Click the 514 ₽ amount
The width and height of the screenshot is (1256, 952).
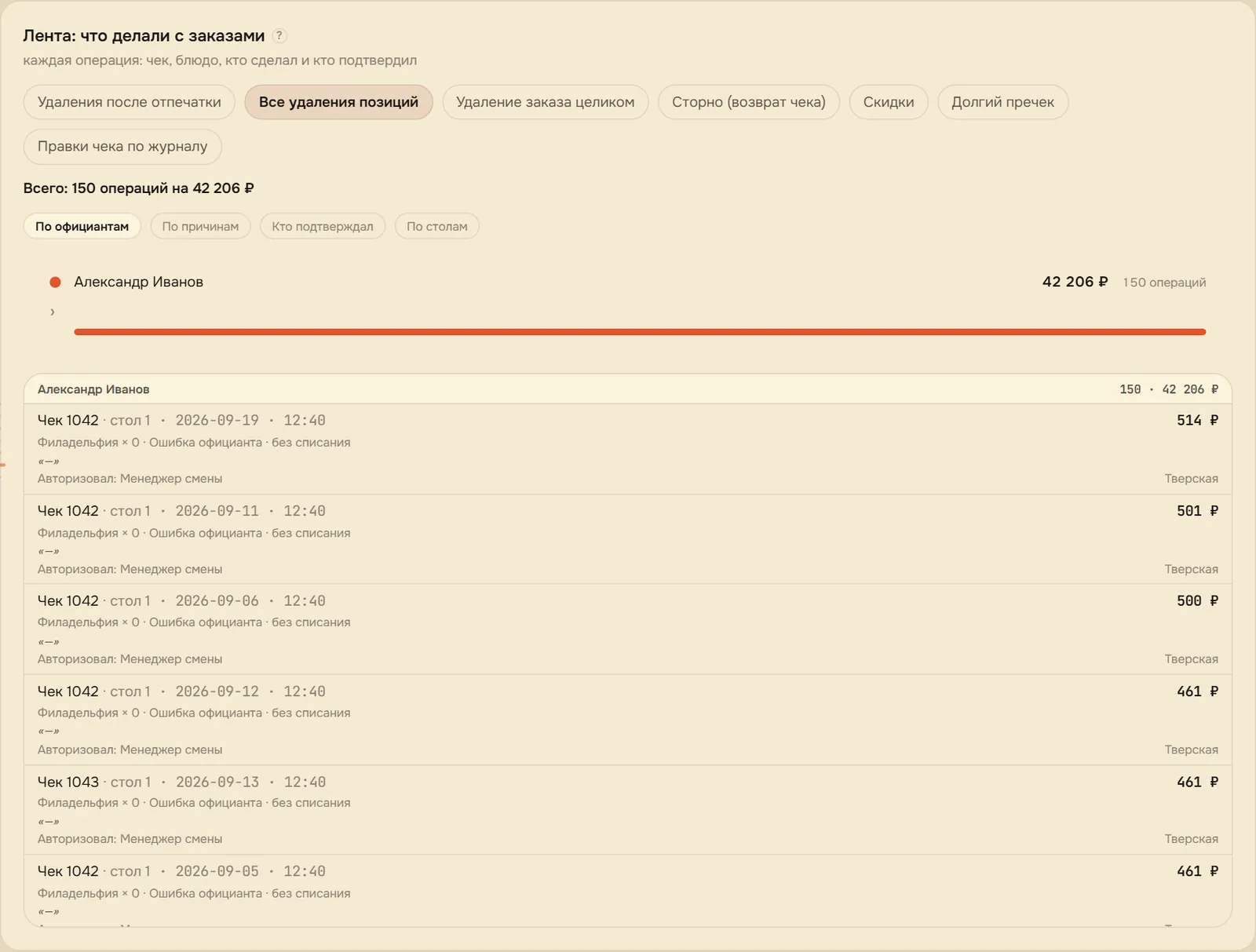point(1197,421)
